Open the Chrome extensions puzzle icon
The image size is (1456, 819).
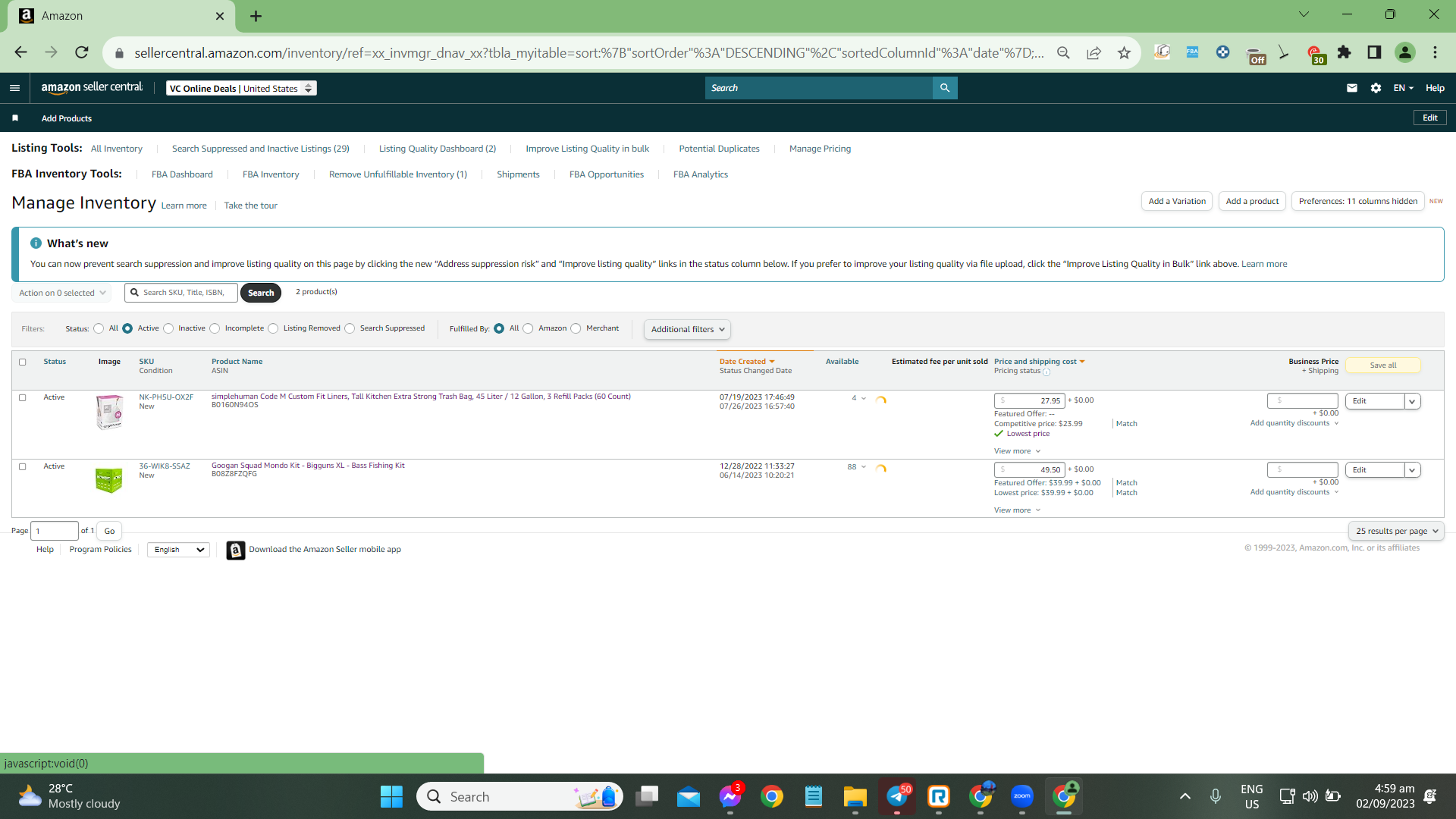point(1345,52)
